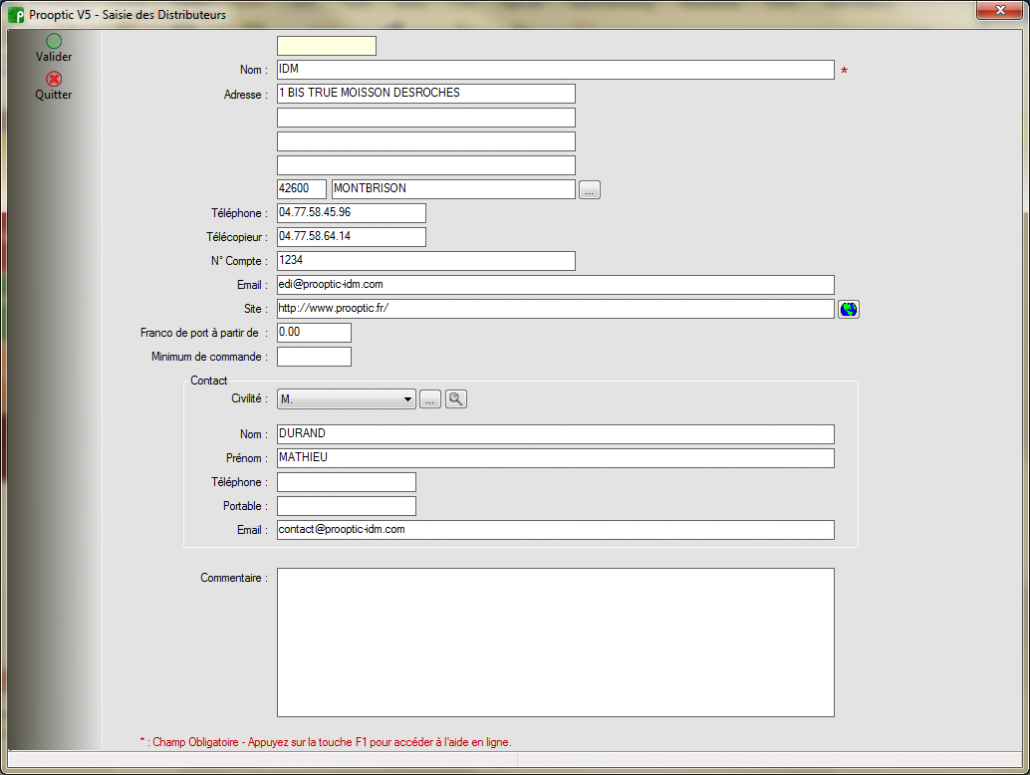Click distributor Téléphone field 04.77.58.45.96
1030x775 pixels.
(351, 213)
